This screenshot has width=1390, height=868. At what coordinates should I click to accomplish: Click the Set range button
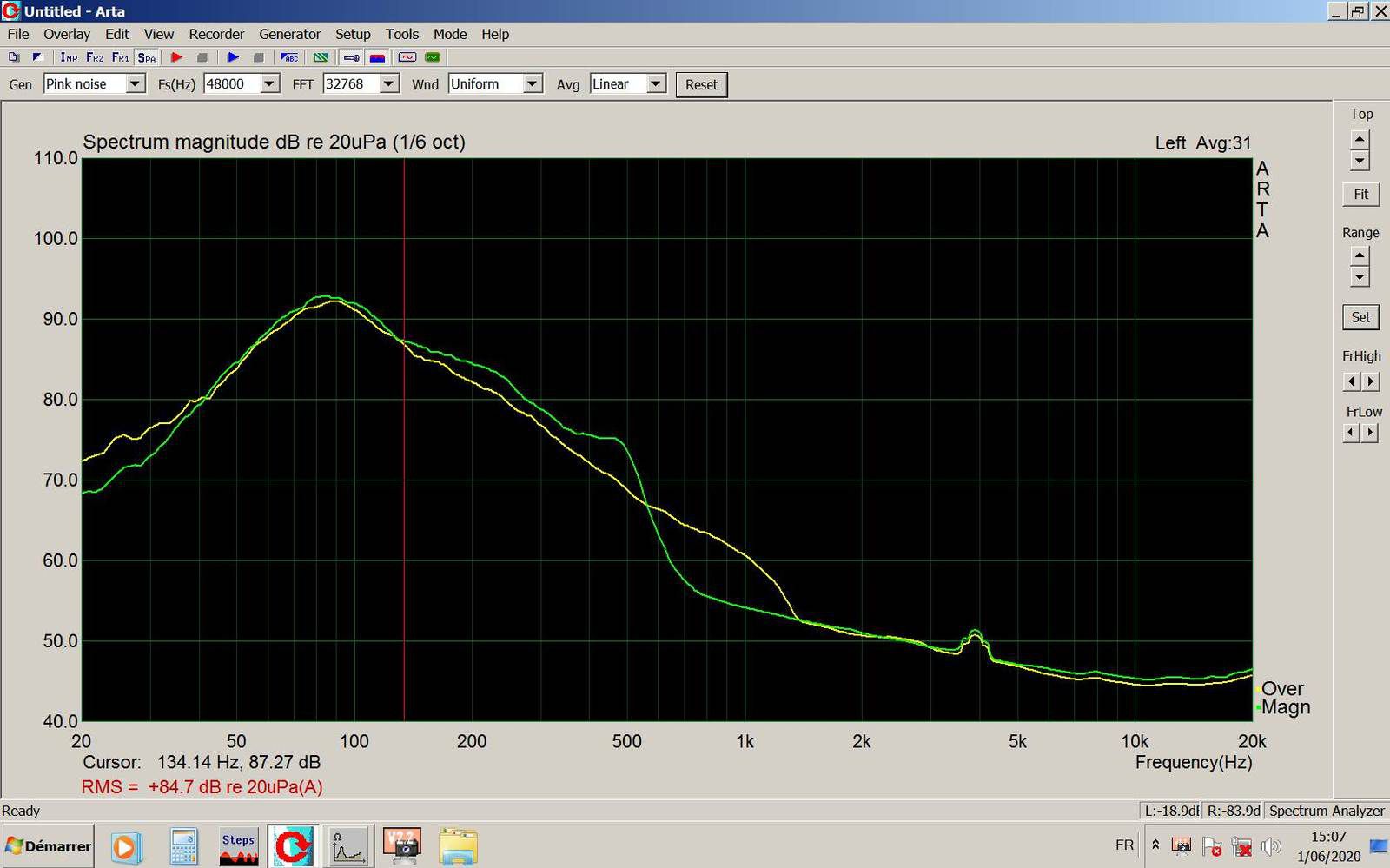point(1360,317)
